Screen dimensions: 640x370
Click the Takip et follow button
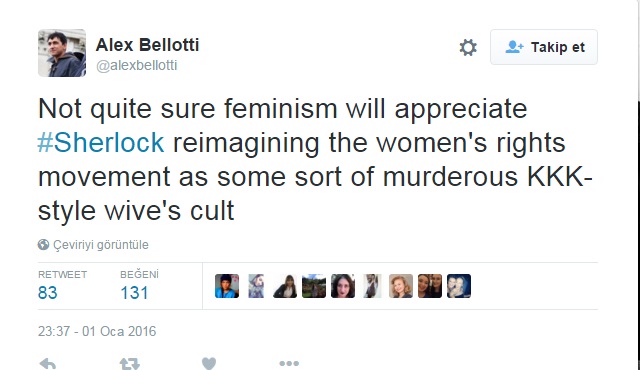[544, 47]
